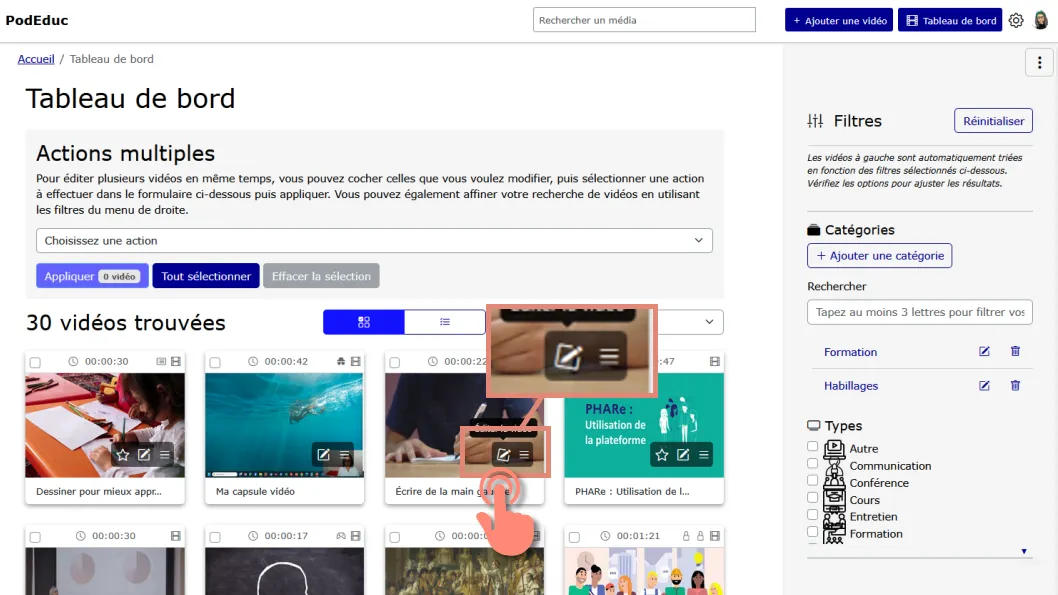Go to Accueil via the breadcrumb

[36, 59]
